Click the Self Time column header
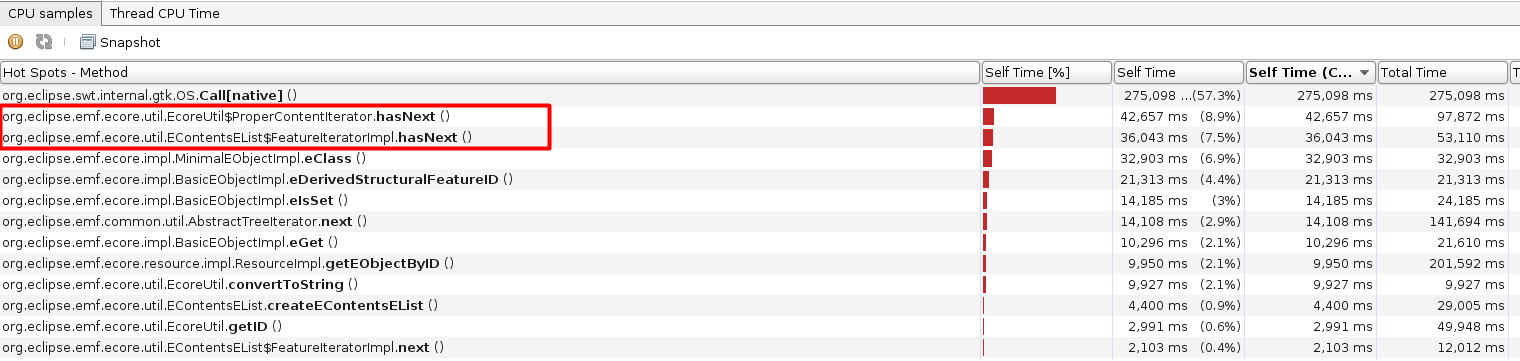The height and width of the screenshot is (361, 1520). (x=1179, y=73)
